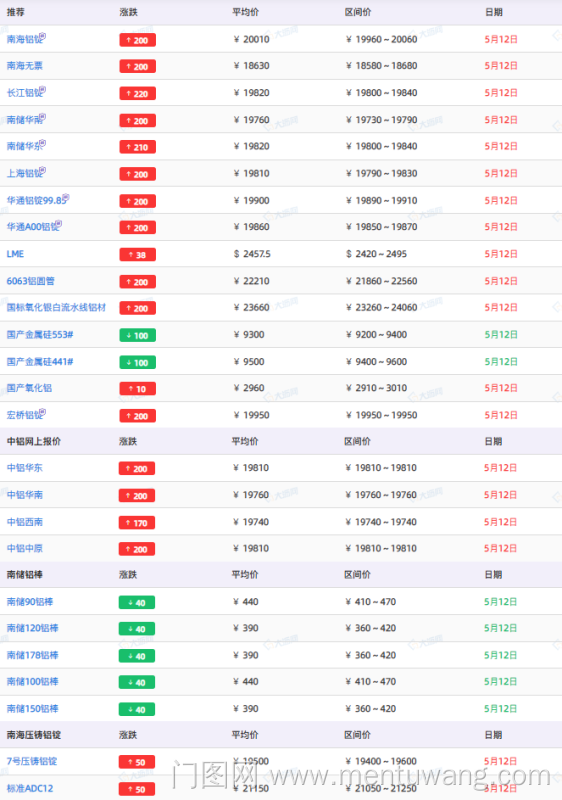Open the 上海铝锭 link

pyautogui.click(x=23, y=173)
